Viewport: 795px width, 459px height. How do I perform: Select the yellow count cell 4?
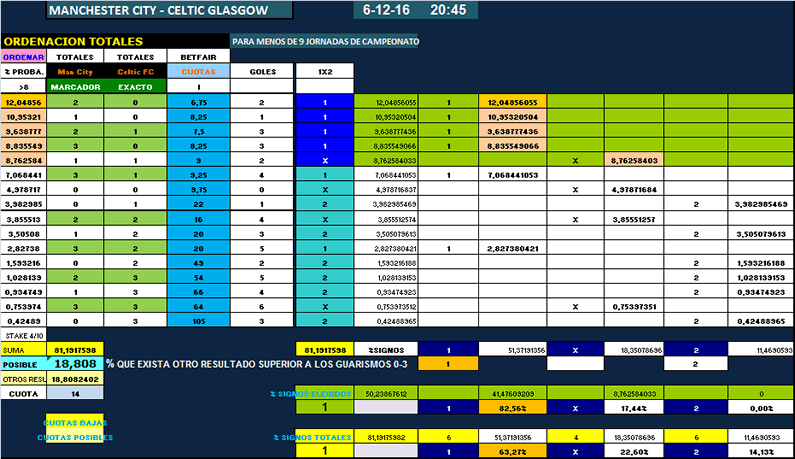575,437
